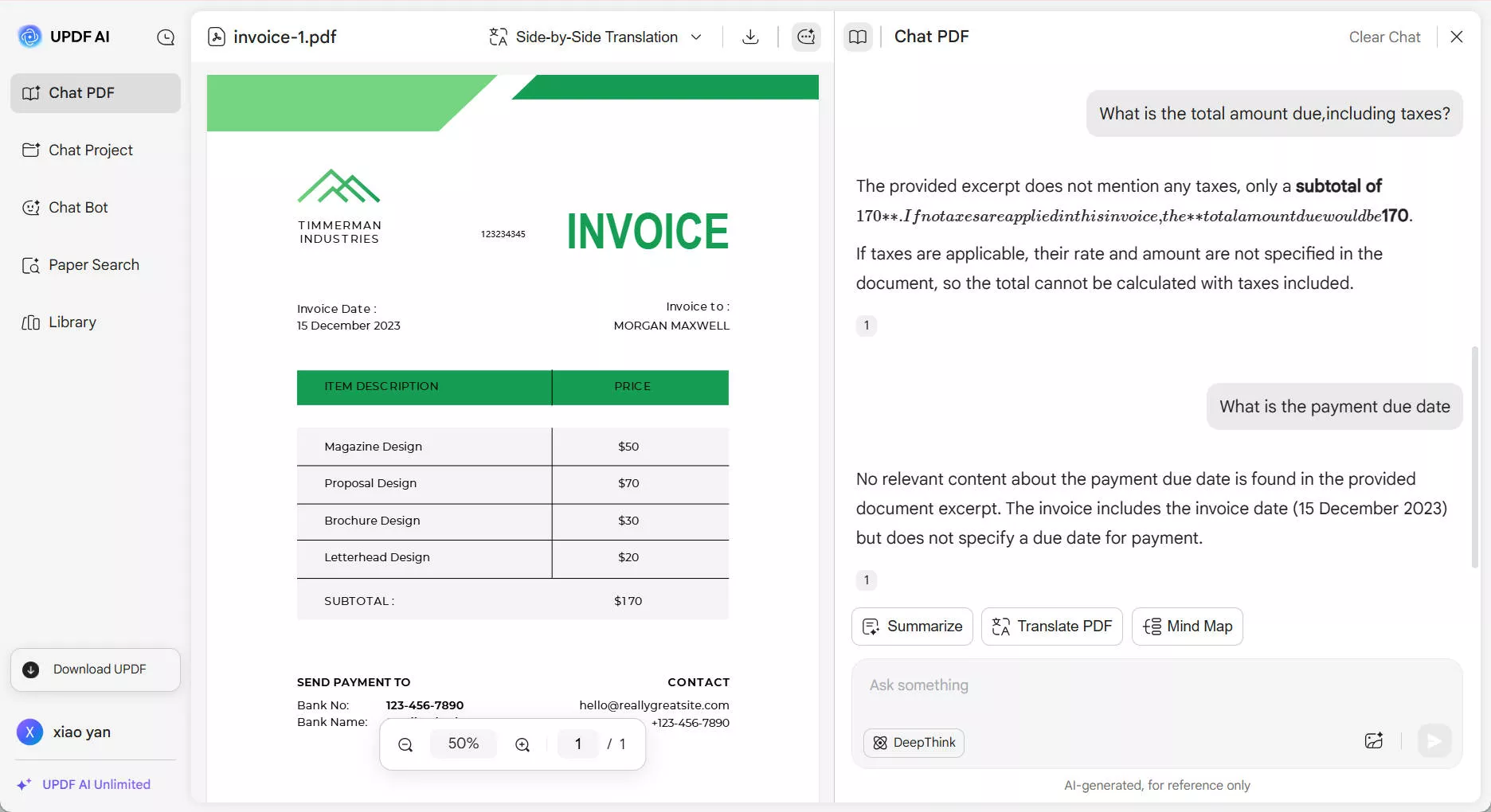Viewport: 1491px width, 812px height.
Task: Open reading mode with the book icon
Action: pos(858,37)
